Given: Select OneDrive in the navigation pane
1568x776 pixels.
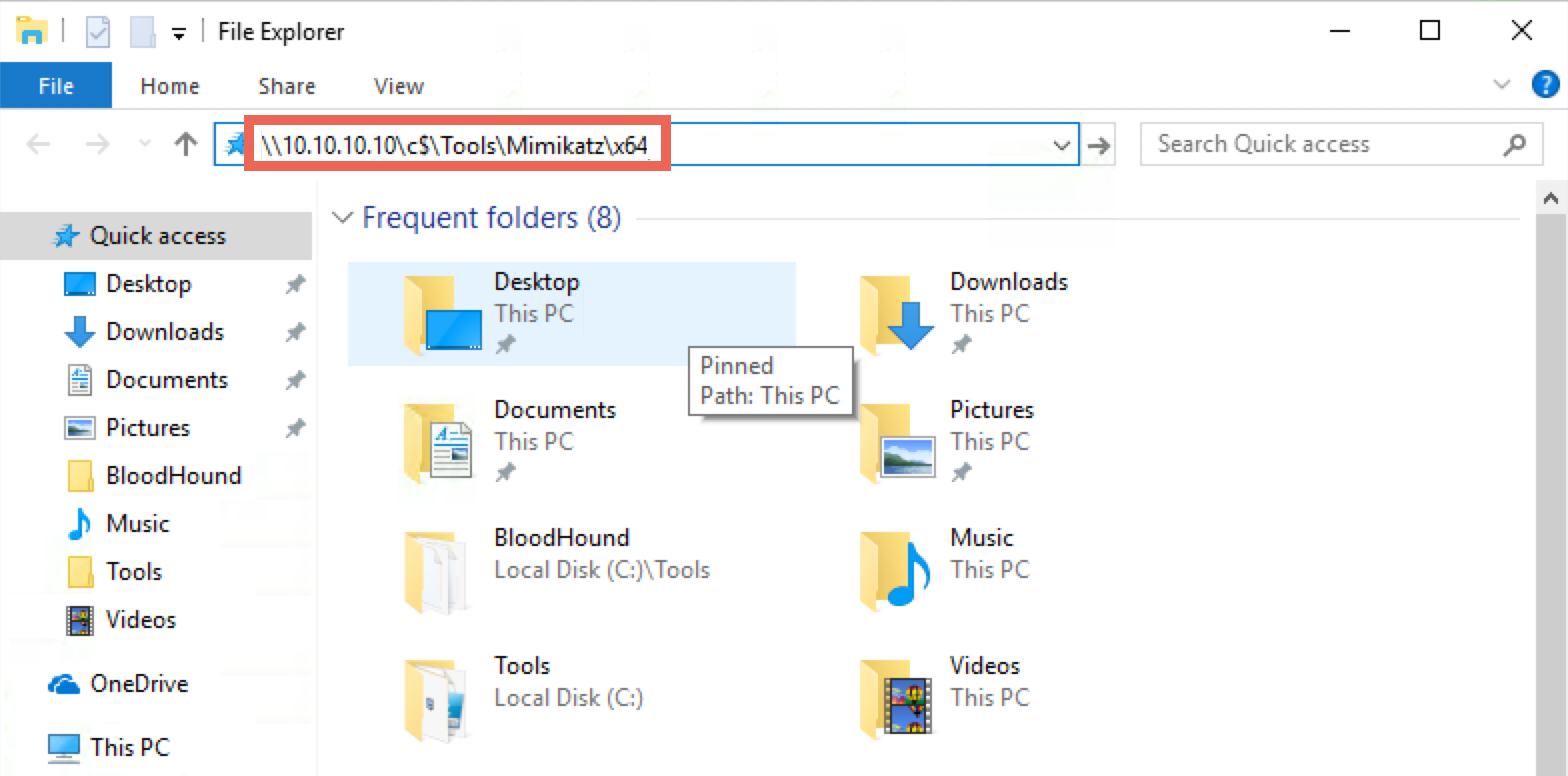Looking at the screenshot, I should (138, 684).
